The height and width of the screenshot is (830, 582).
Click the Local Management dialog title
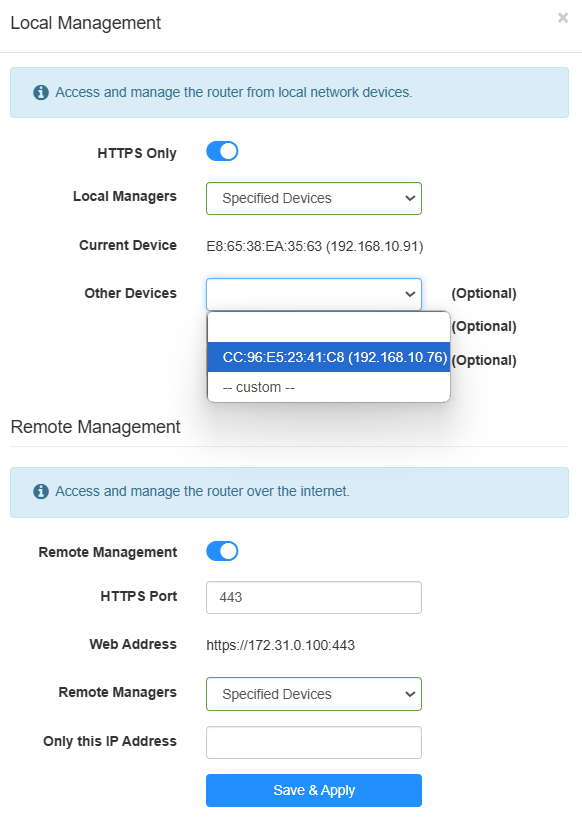[x=85, y=23]
